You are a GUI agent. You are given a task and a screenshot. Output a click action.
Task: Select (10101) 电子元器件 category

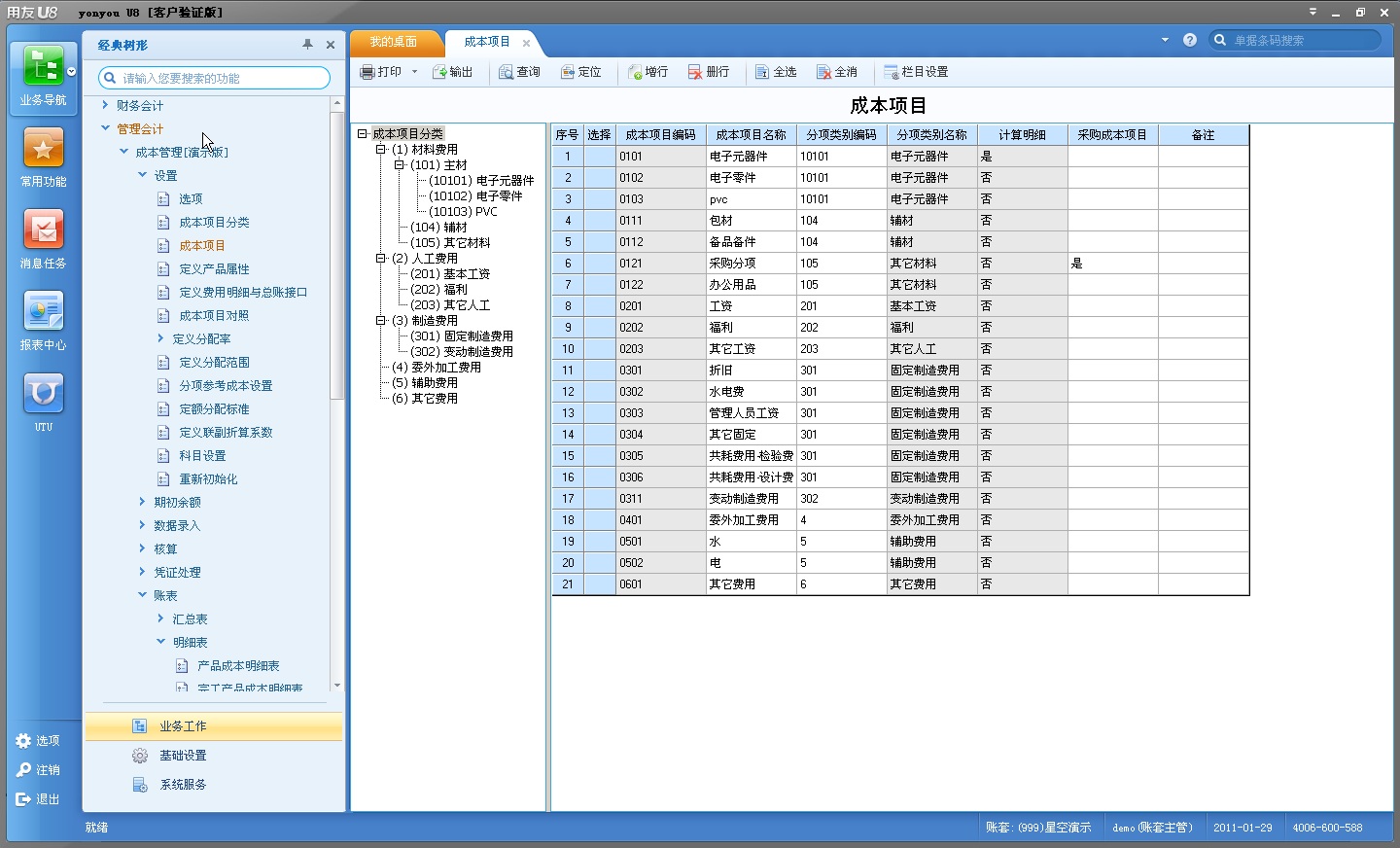point(481,181)
